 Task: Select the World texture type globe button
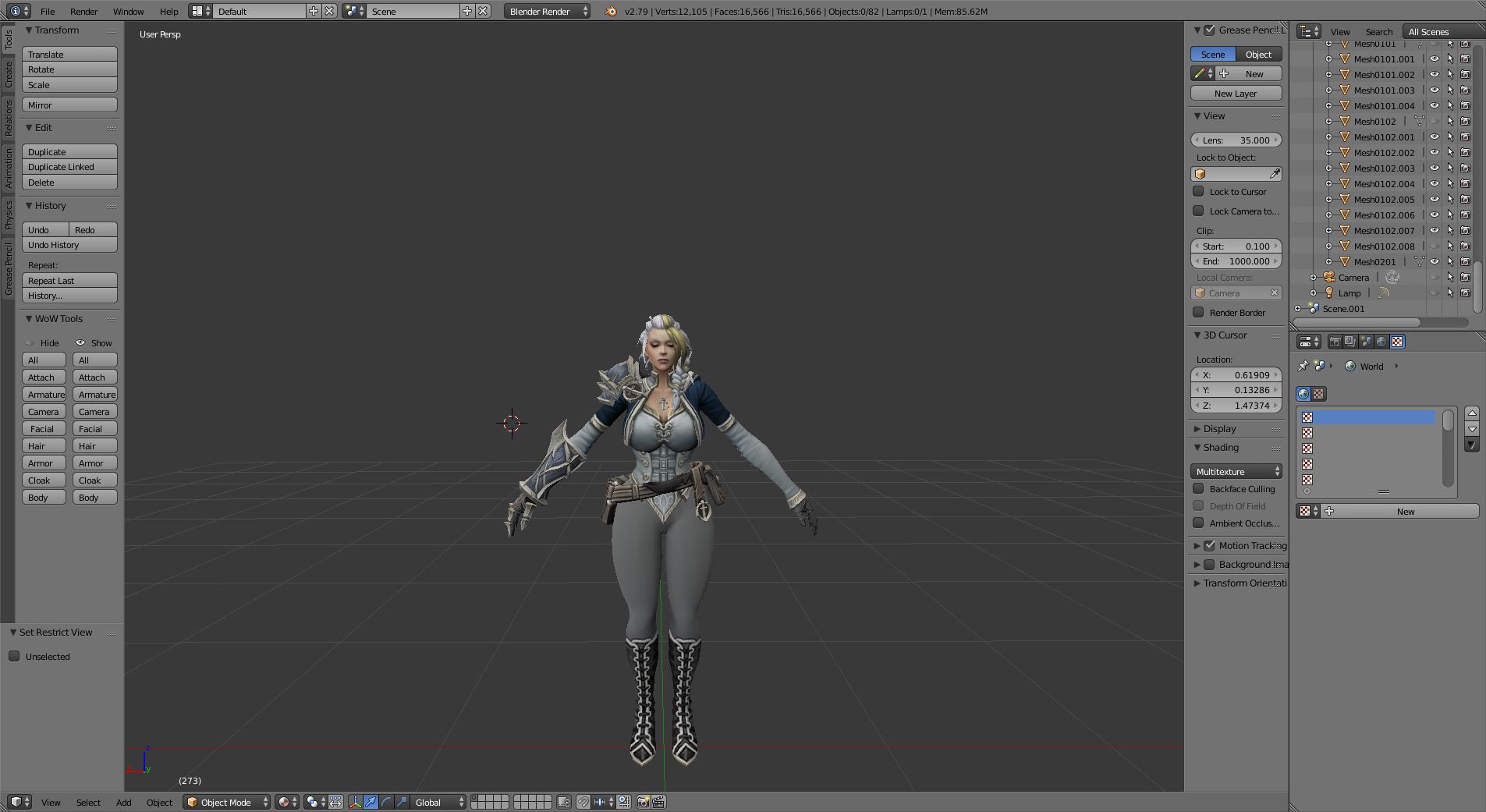click(x=1303, y=394)
